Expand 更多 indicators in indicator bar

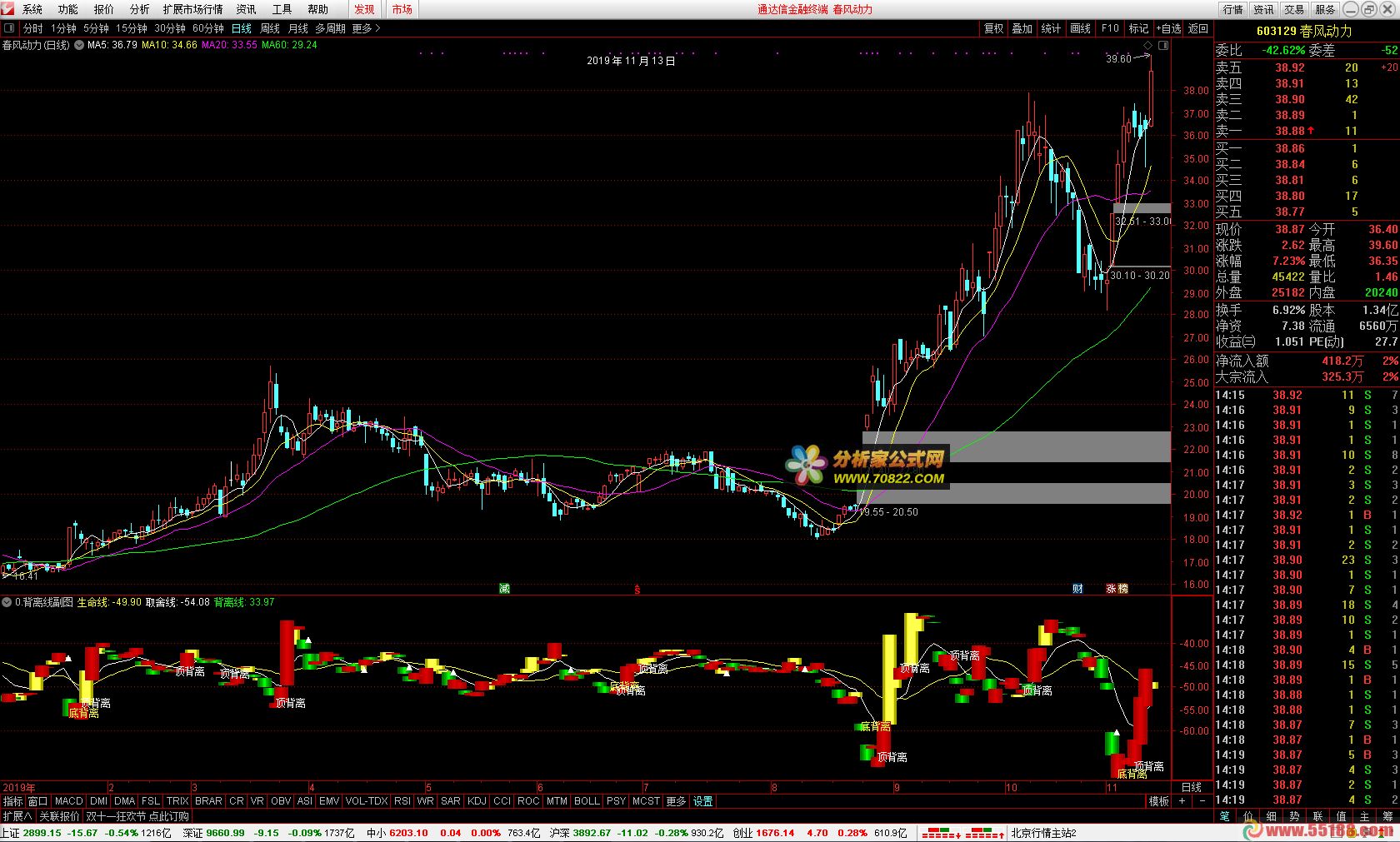tap(676, 801)
